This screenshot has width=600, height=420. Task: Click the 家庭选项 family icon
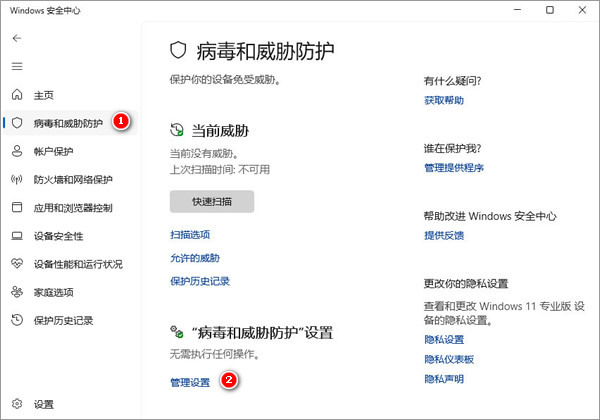16,292
